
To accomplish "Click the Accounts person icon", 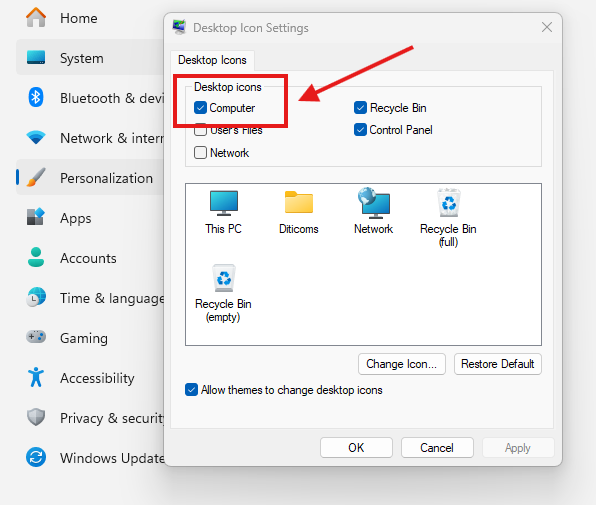I will tap(36, 257).
